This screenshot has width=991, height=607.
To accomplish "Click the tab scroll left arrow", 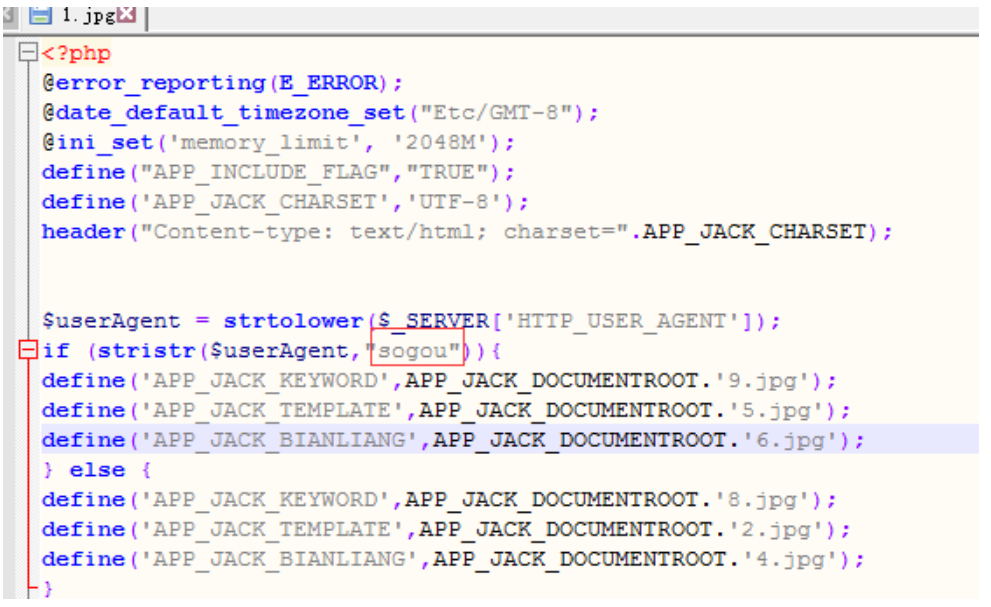I will [8, 15].
